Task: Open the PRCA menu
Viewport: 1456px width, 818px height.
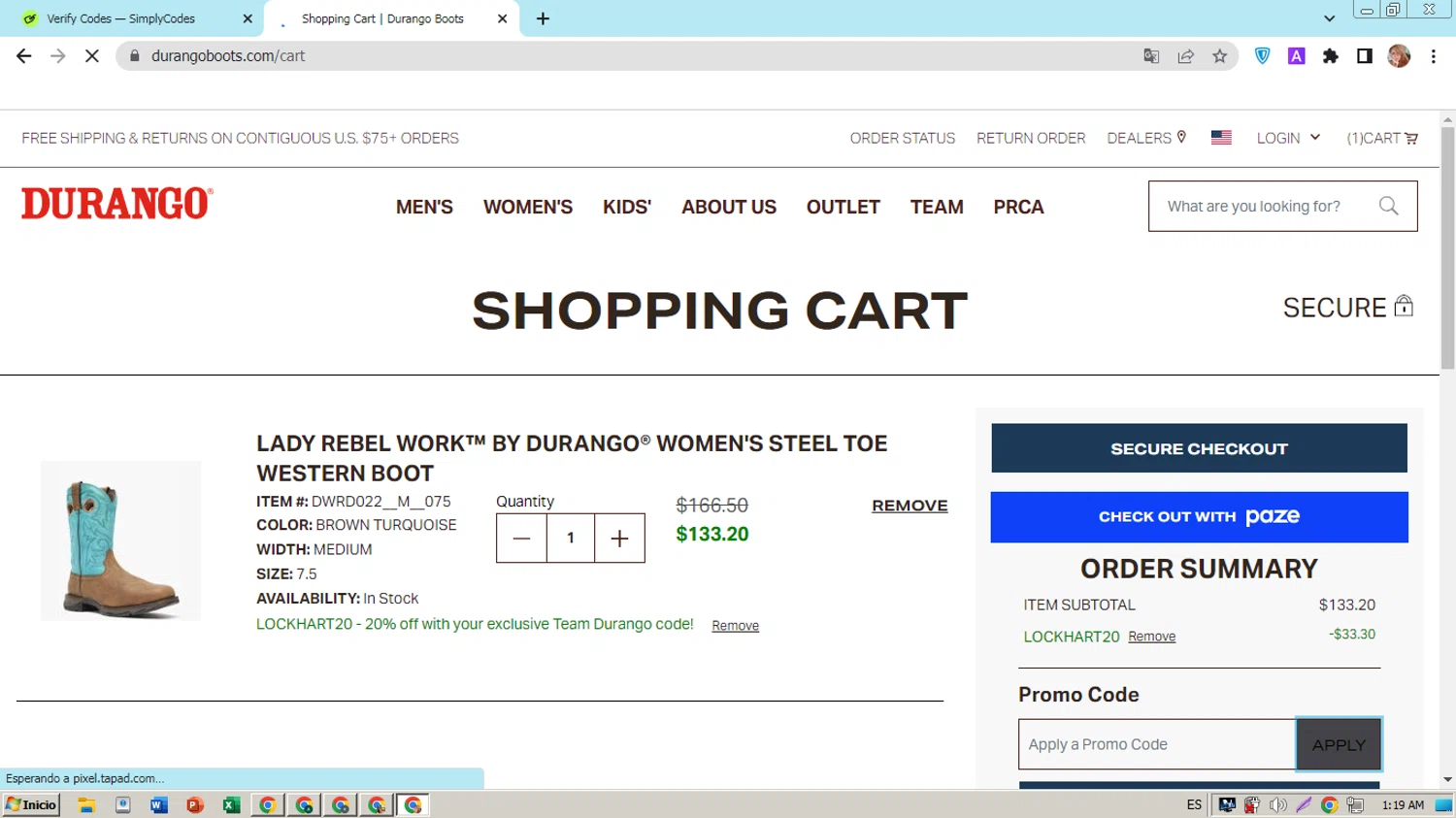Action: (1018, 207)
